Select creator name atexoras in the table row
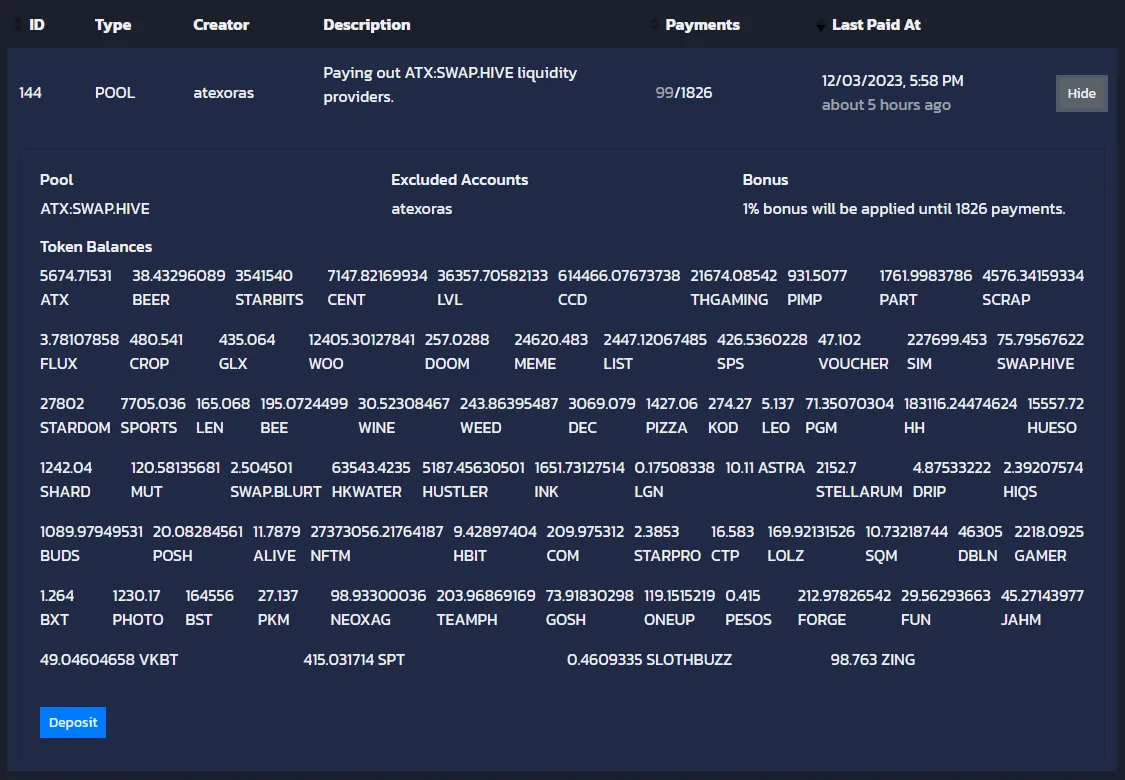The width and height of the screenshot is (1125, 780). (x=221, y=92)
